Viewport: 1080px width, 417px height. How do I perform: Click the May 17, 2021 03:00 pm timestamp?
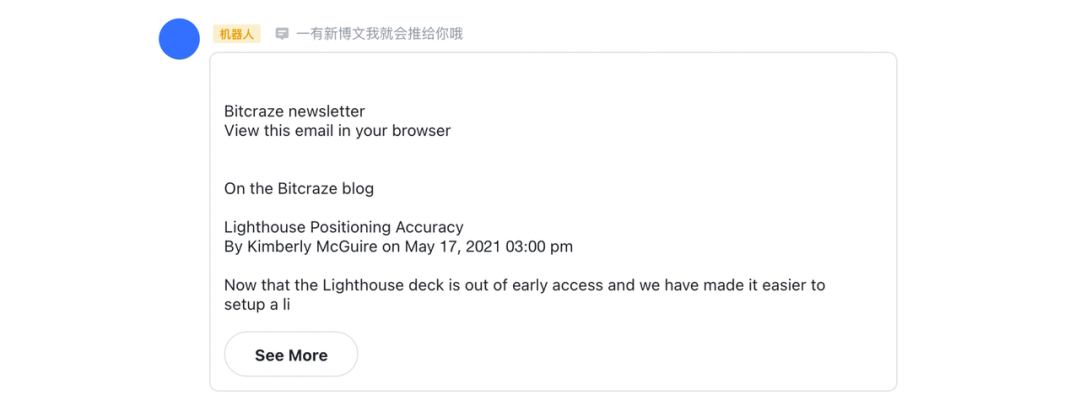pyautogui.click(x=488, y=246)
